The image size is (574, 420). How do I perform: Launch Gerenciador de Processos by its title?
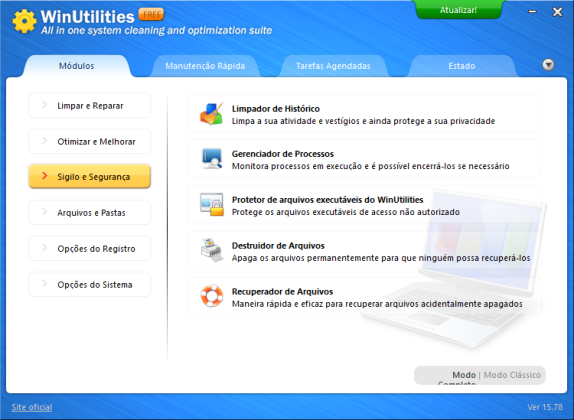click(283, 154)
